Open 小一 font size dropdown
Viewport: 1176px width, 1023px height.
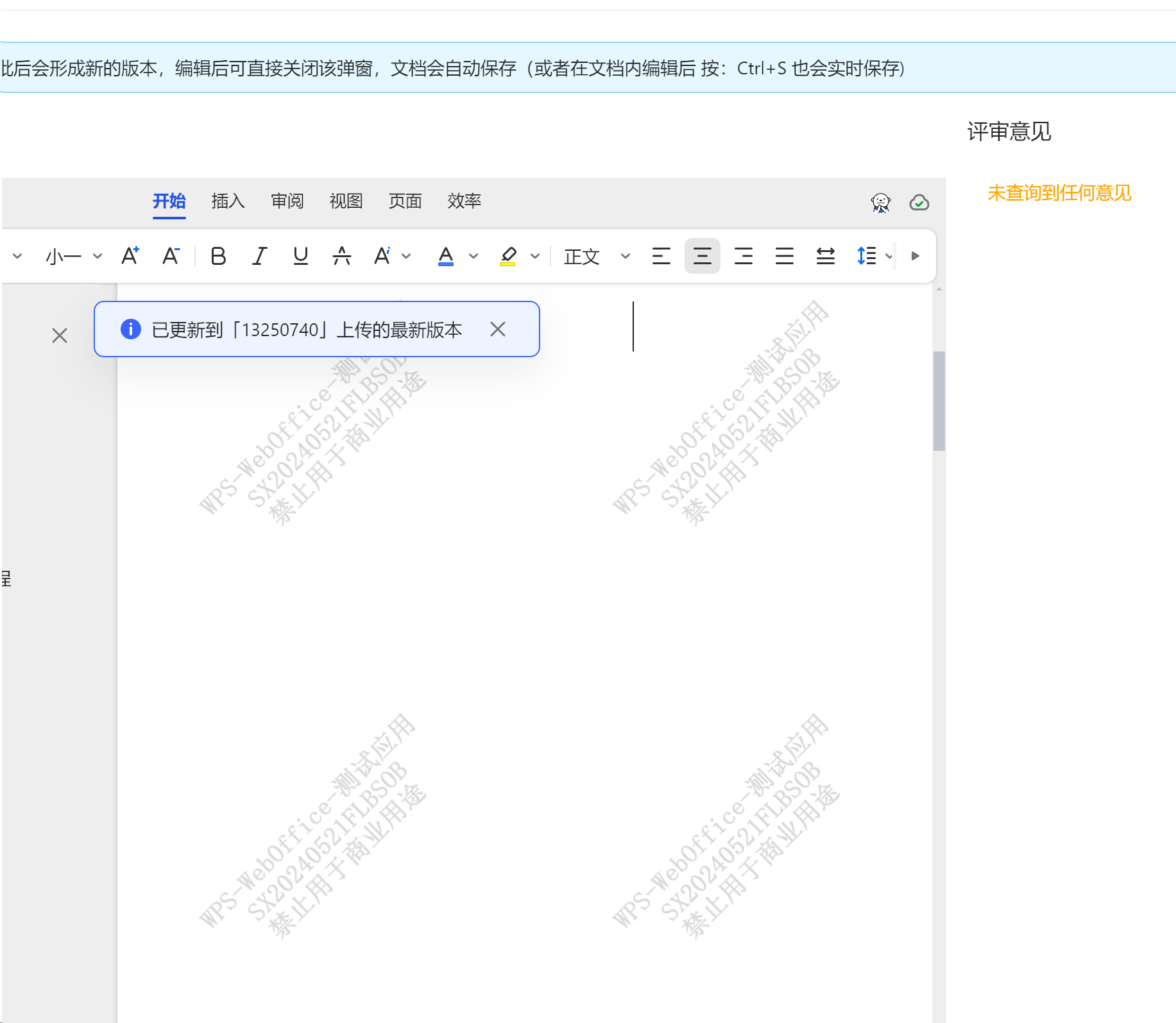click(x=74, y=257)
